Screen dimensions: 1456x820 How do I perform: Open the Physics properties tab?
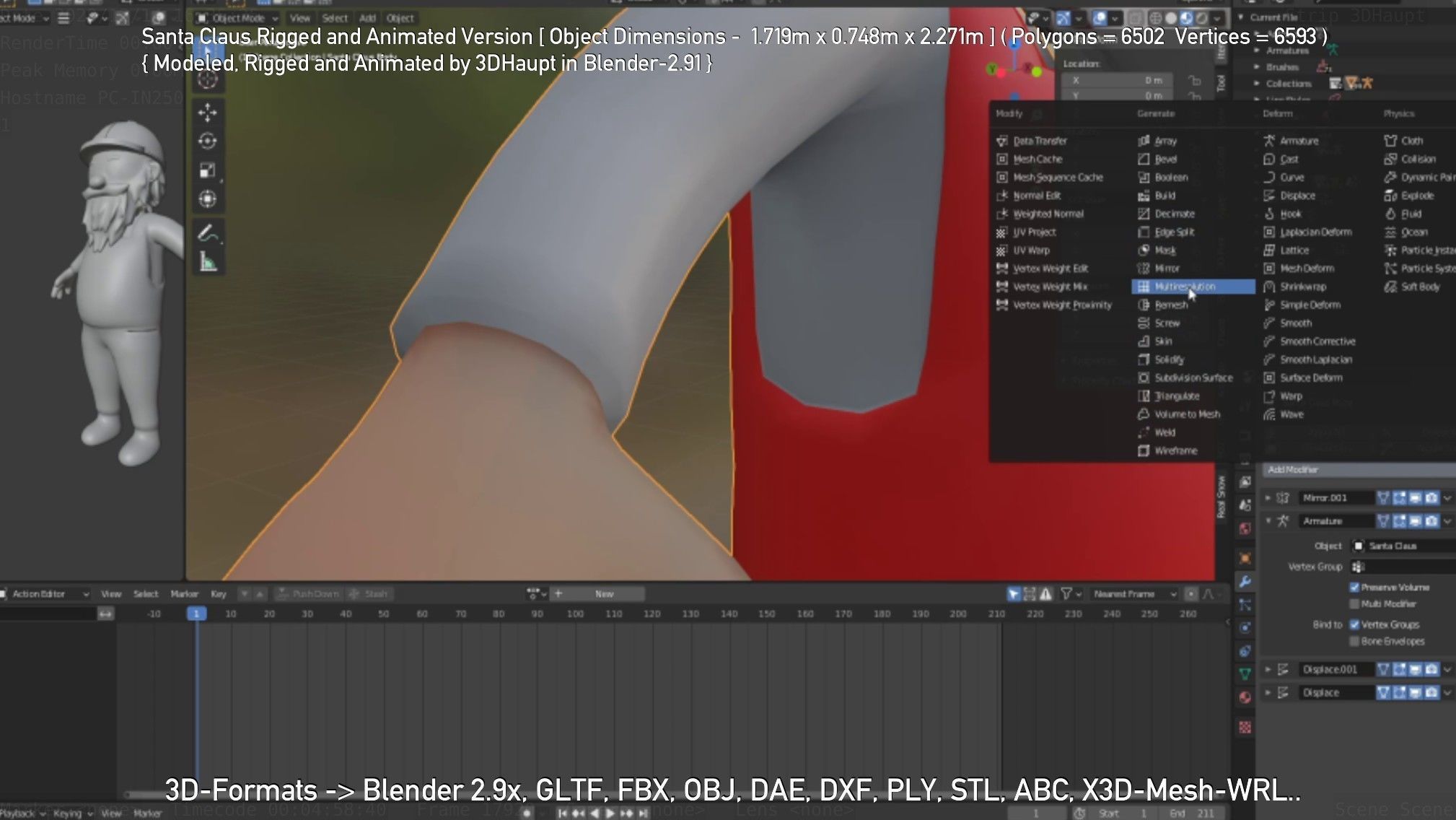click(x=1245, y=628)
